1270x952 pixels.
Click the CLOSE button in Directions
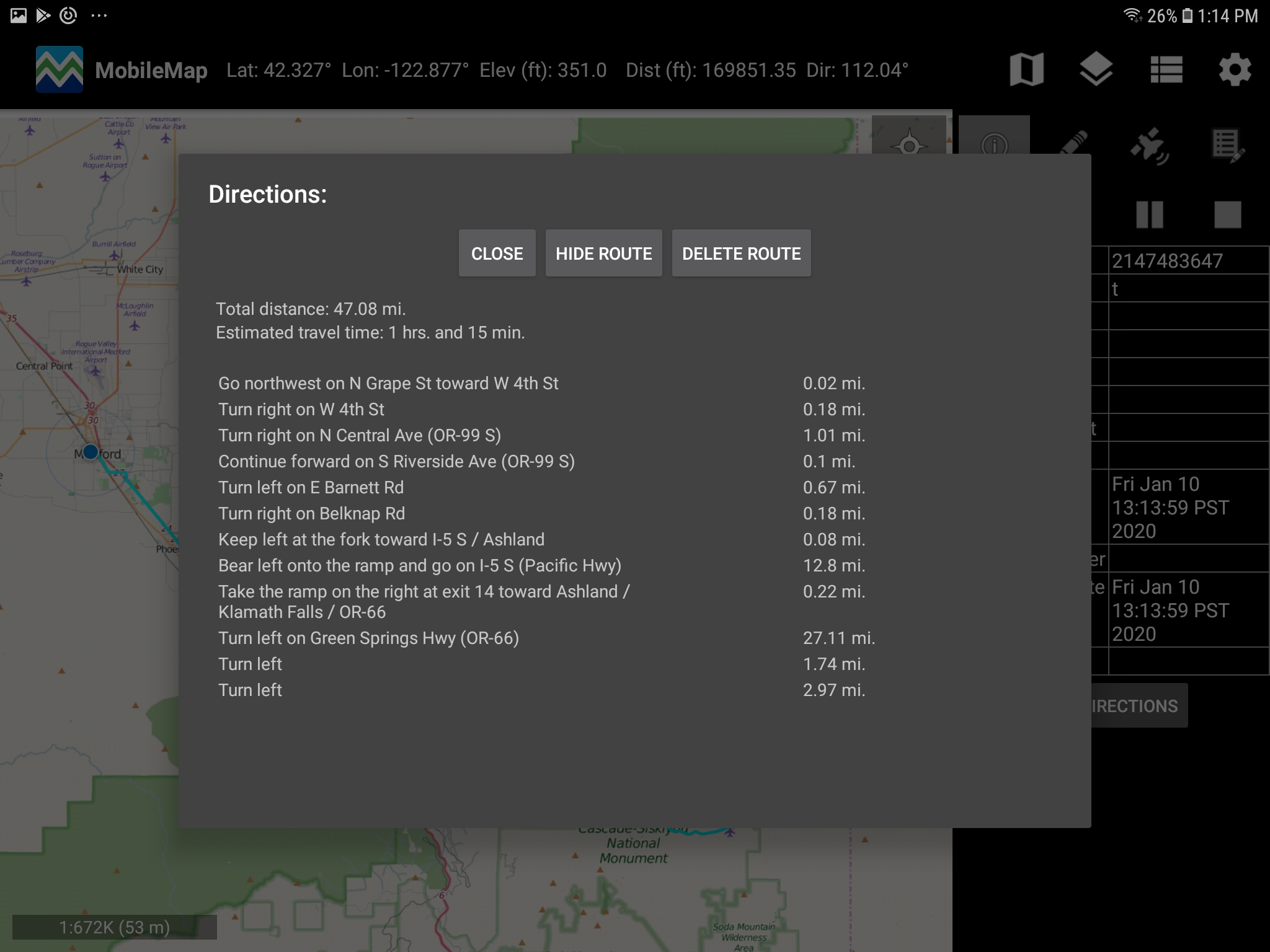[x=497, y=253]
